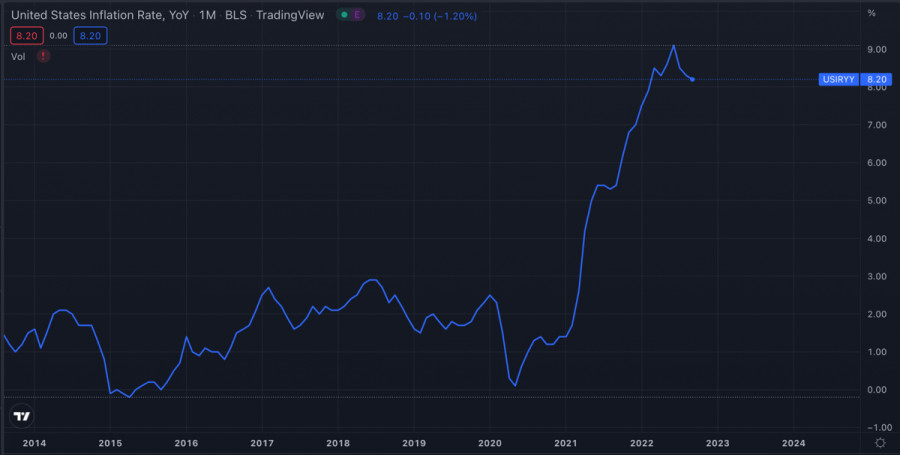
Task: Click the green market status dot
Action: click(x=345, y=15)
